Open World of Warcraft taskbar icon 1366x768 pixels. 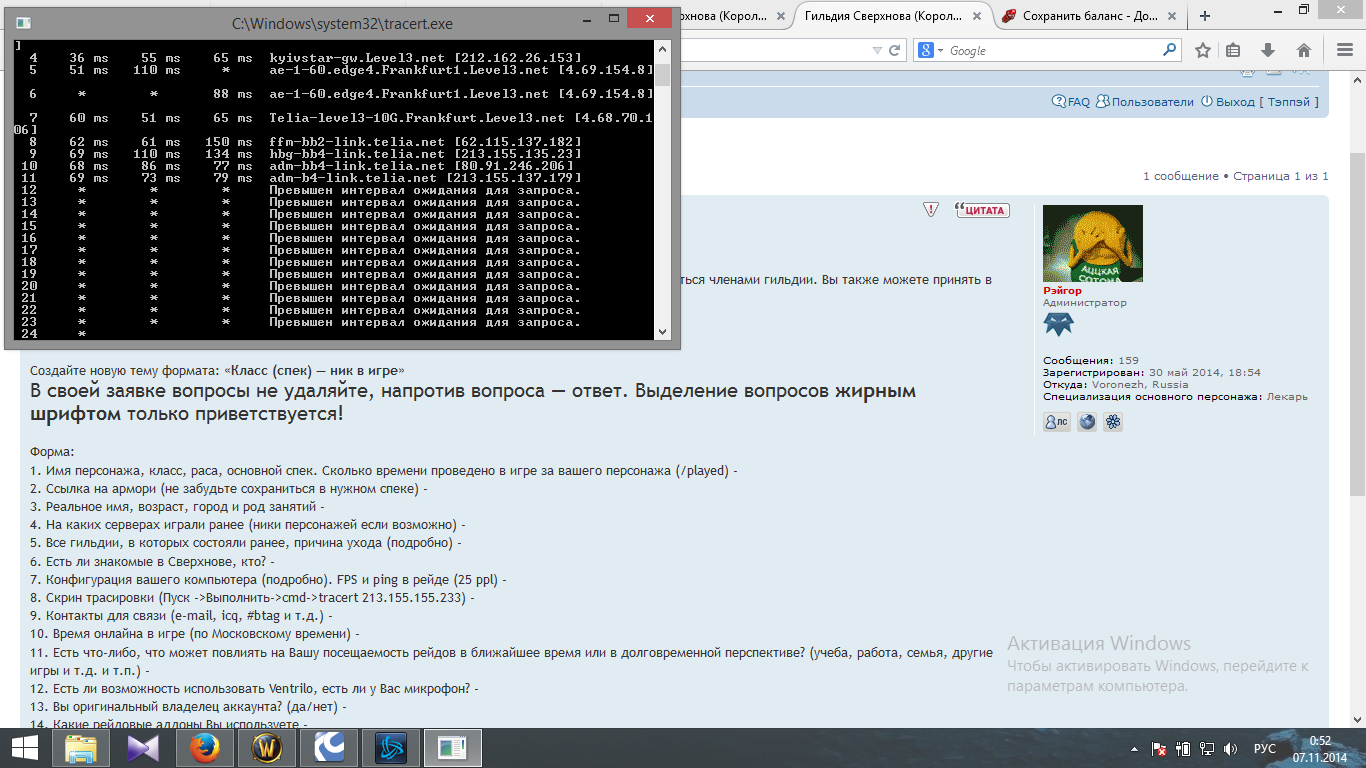(x=266, y=748)
